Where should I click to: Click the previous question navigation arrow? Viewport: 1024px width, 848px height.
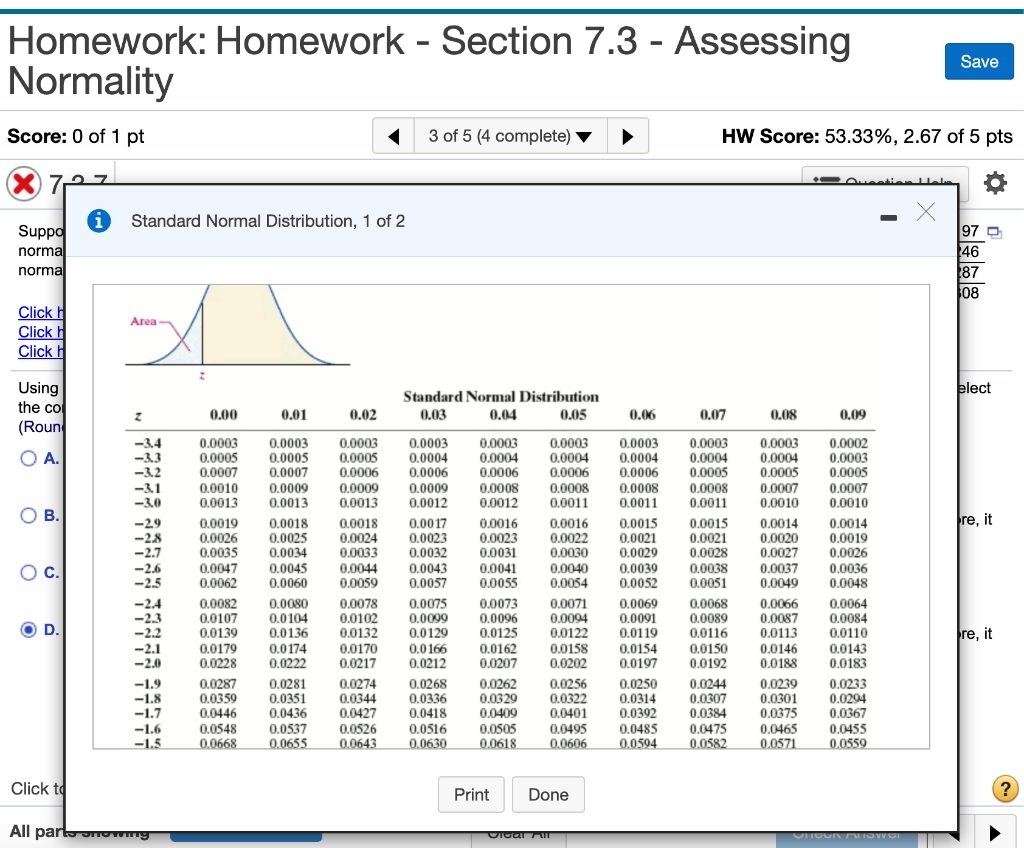click(x=393, y=135)
